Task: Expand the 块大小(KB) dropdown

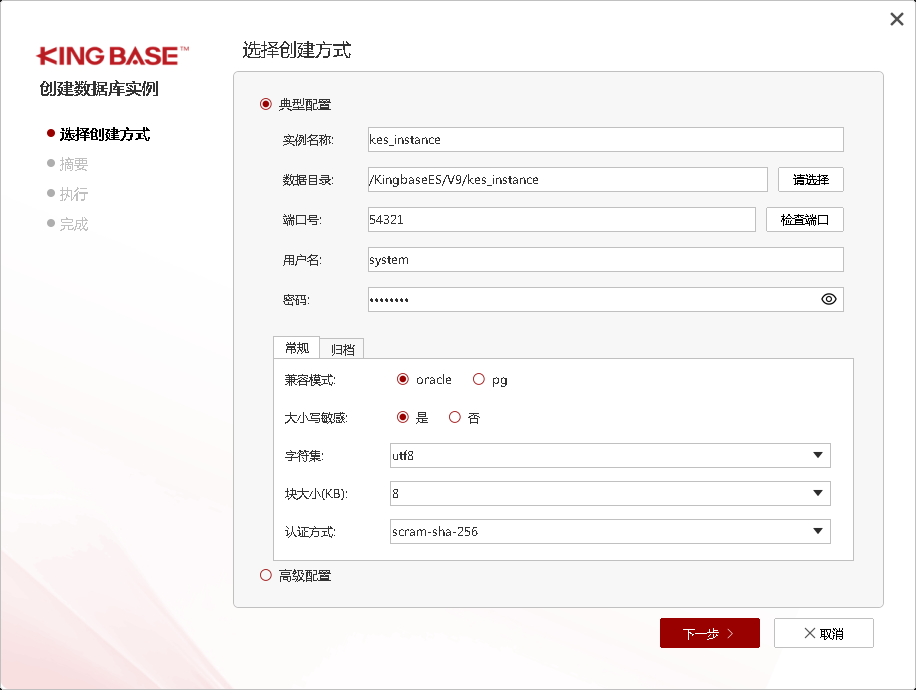Action: (610, 493)
